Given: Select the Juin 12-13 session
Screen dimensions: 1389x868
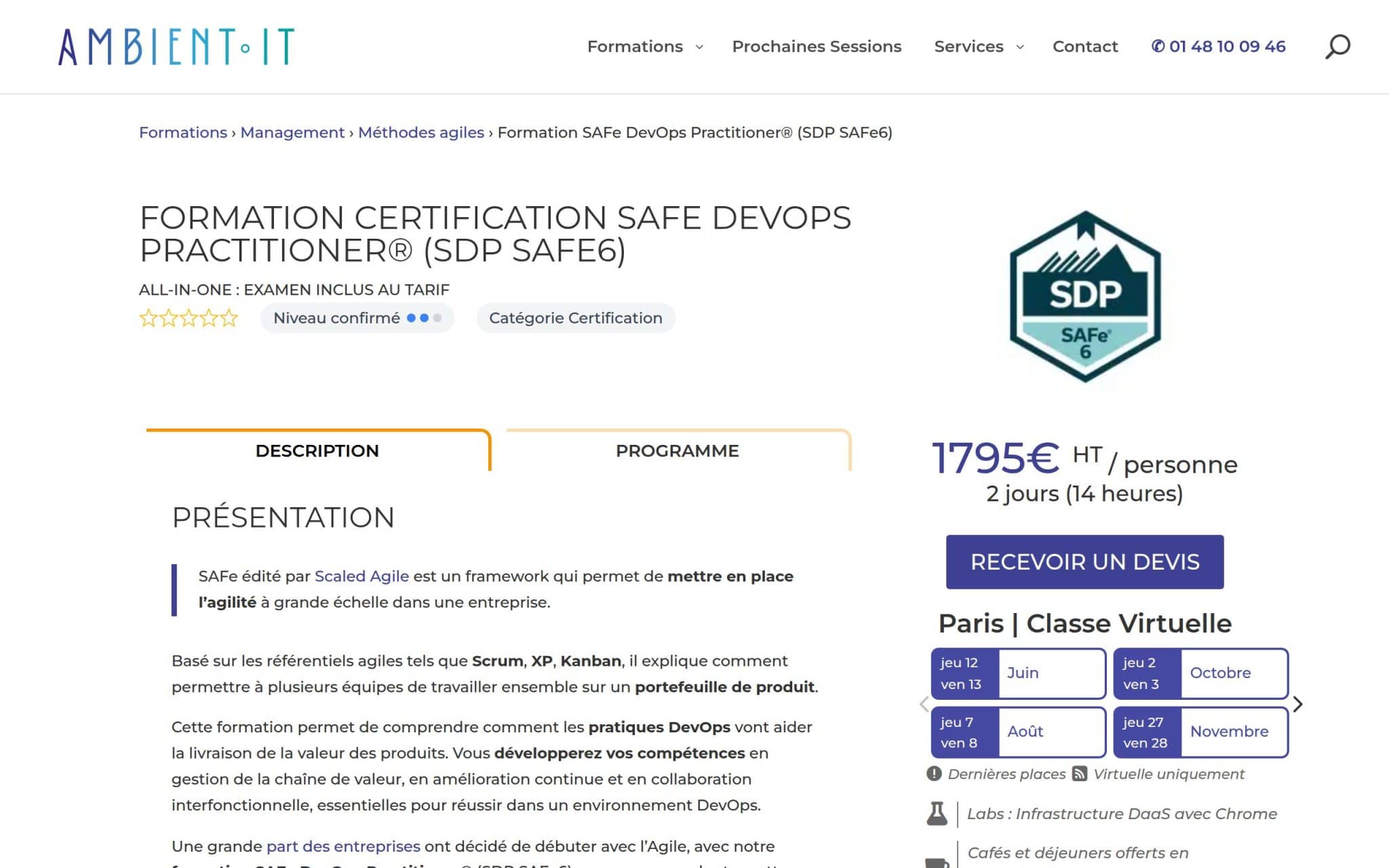Looking at the screenshot, I should coord(1019,673).
